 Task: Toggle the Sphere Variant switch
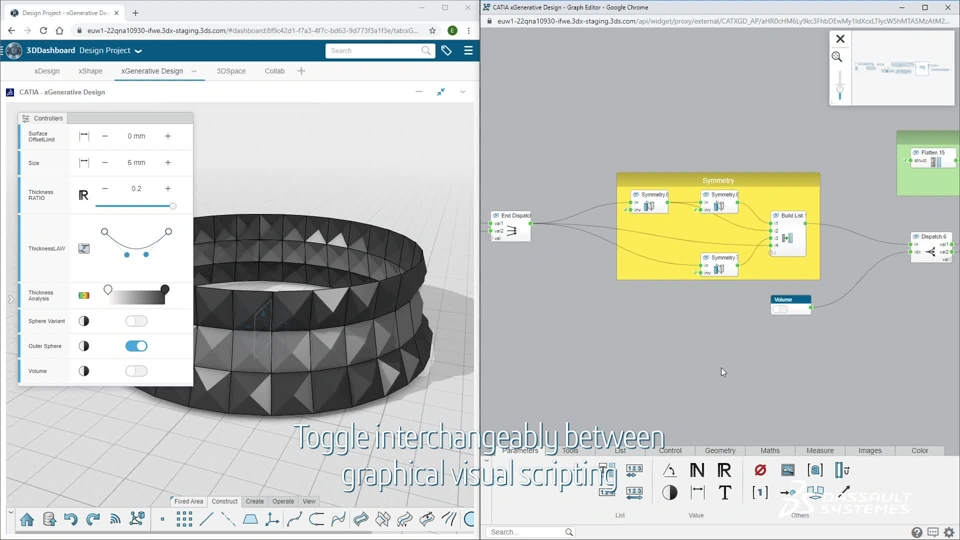pos(136,321)
